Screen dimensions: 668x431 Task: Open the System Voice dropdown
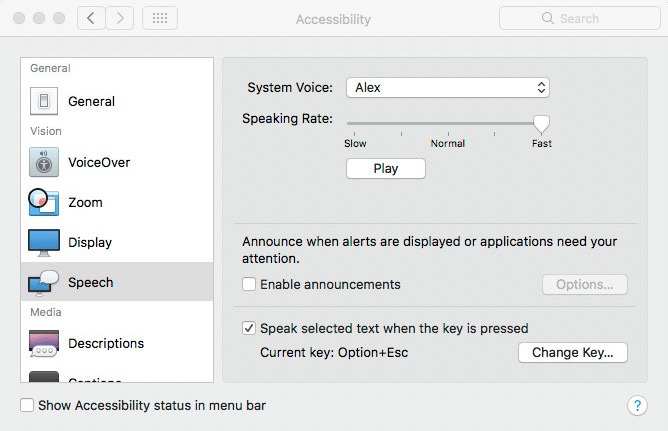[448, 88]
